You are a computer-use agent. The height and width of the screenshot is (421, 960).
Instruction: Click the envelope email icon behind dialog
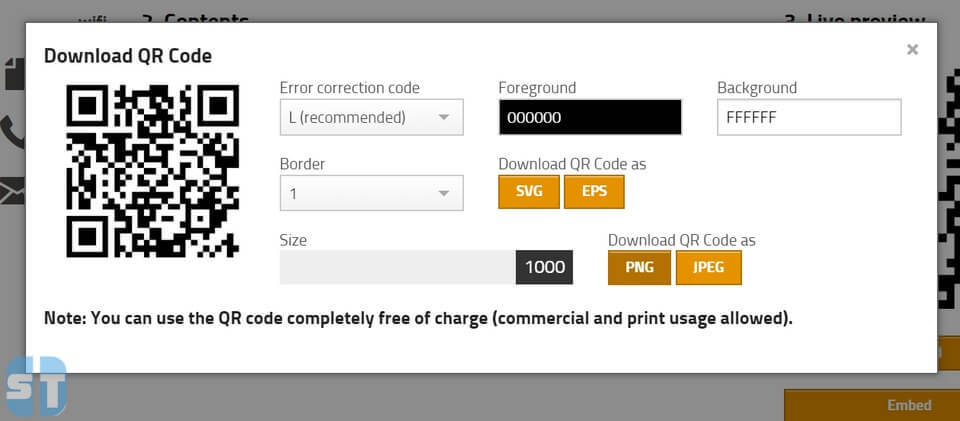tap(12, 191)
